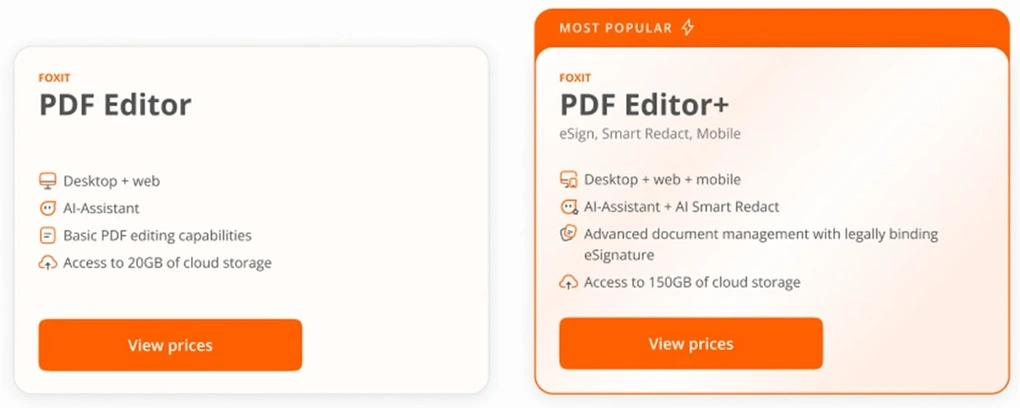The width and height of the screenshot is (1020, 408).
Task: Click the FOXIT label above PDF Editor+
Action: [x=575, y=77]
